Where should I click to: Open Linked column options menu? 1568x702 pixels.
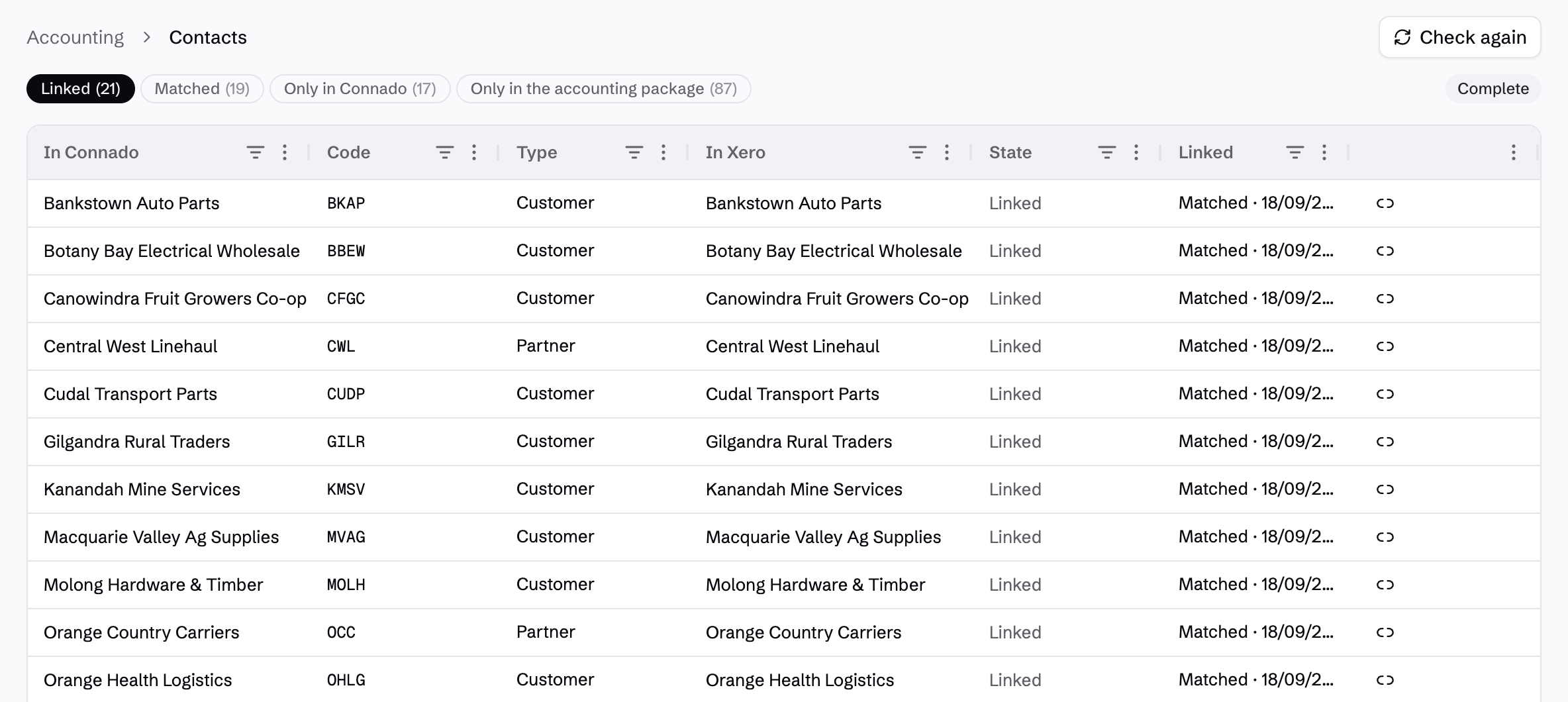pyautogui.click(x=1324, y=152)
